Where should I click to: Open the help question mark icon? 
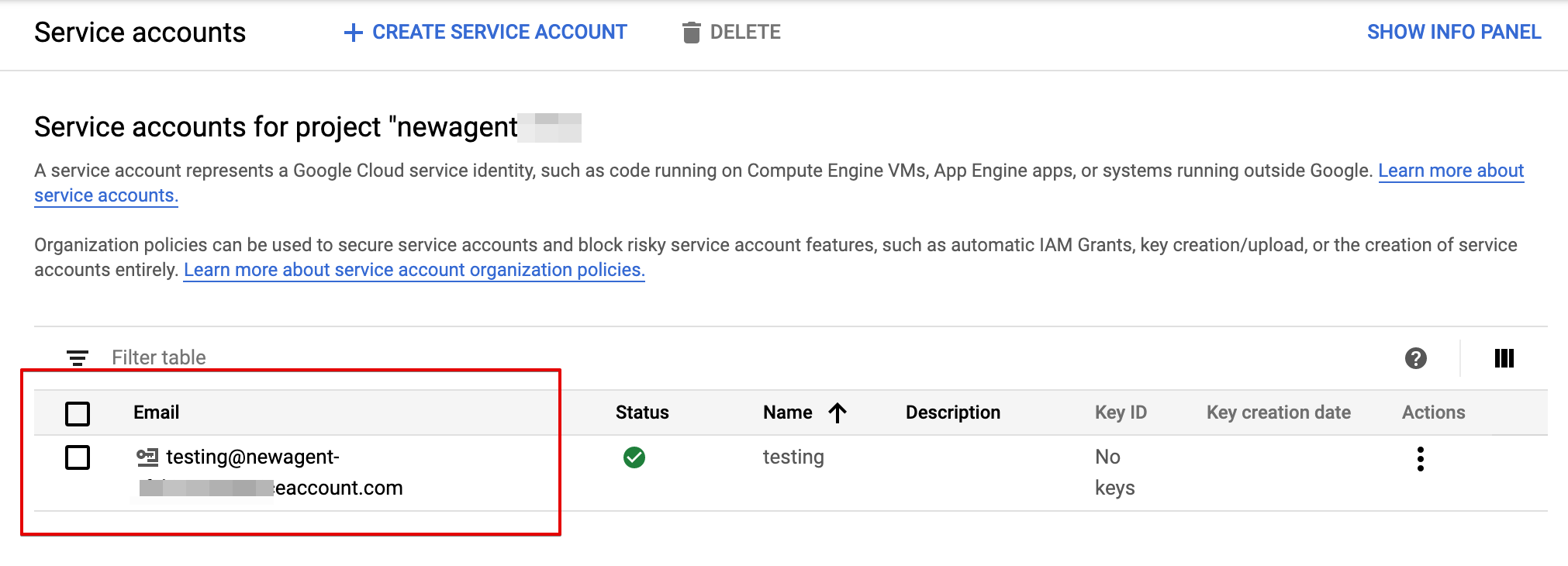(x=1415, y=358)
